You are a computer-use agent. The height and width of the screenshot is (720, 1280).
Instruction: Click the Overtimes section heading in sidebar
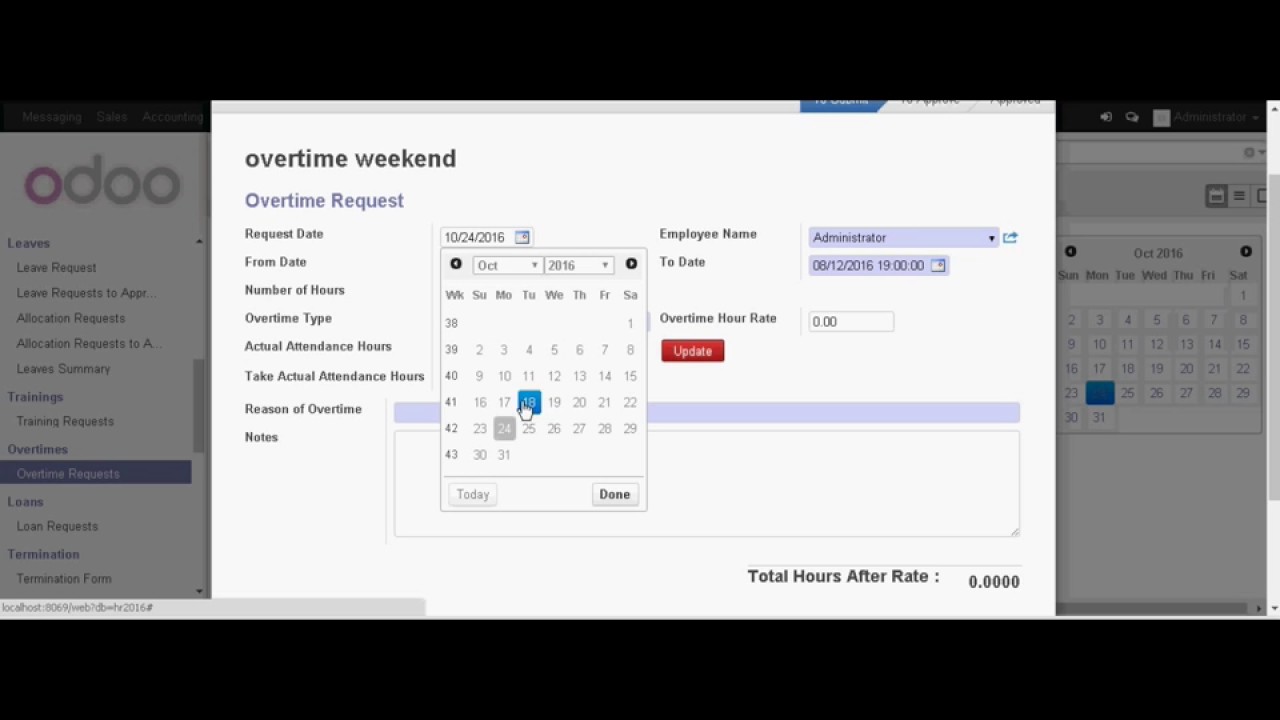tap(38, 449)
